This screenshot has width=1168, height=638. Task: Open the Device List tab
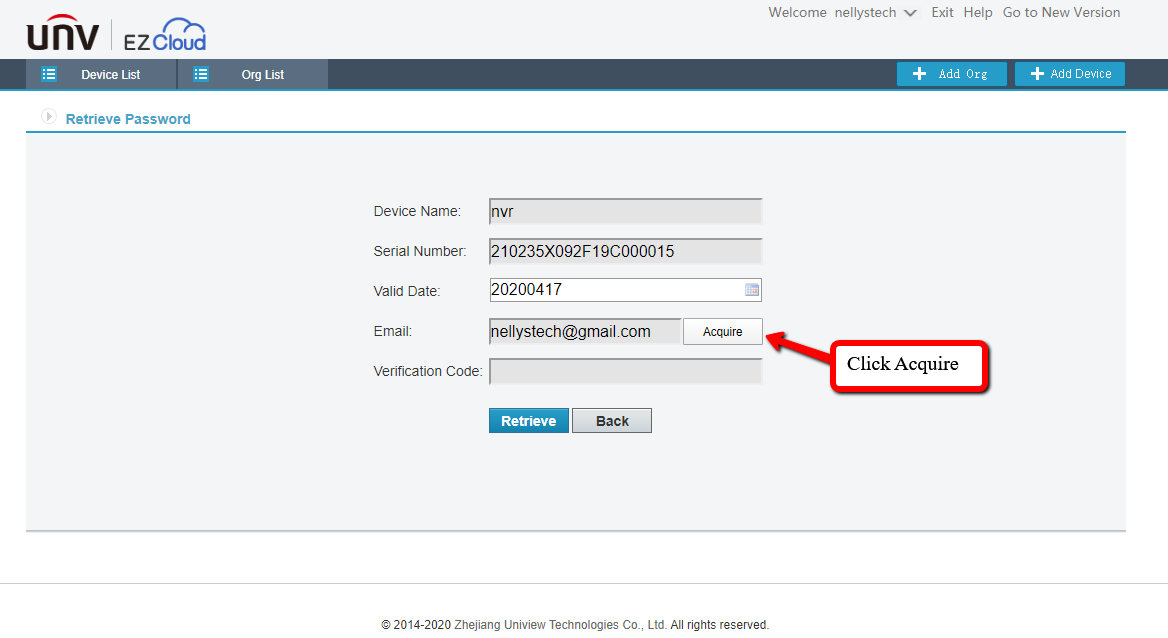point(101,74)
